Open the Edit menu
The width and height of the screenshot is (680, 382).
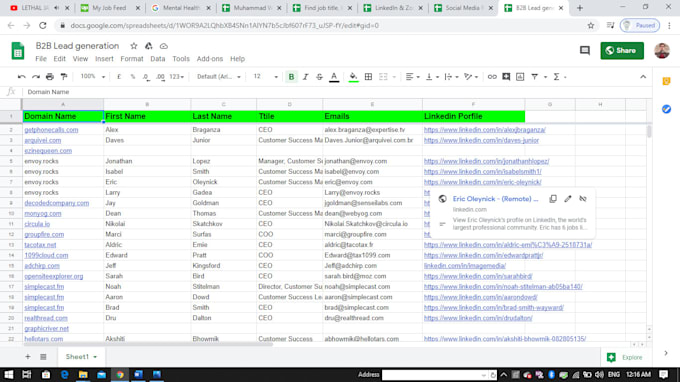click(x=59, y=59)
